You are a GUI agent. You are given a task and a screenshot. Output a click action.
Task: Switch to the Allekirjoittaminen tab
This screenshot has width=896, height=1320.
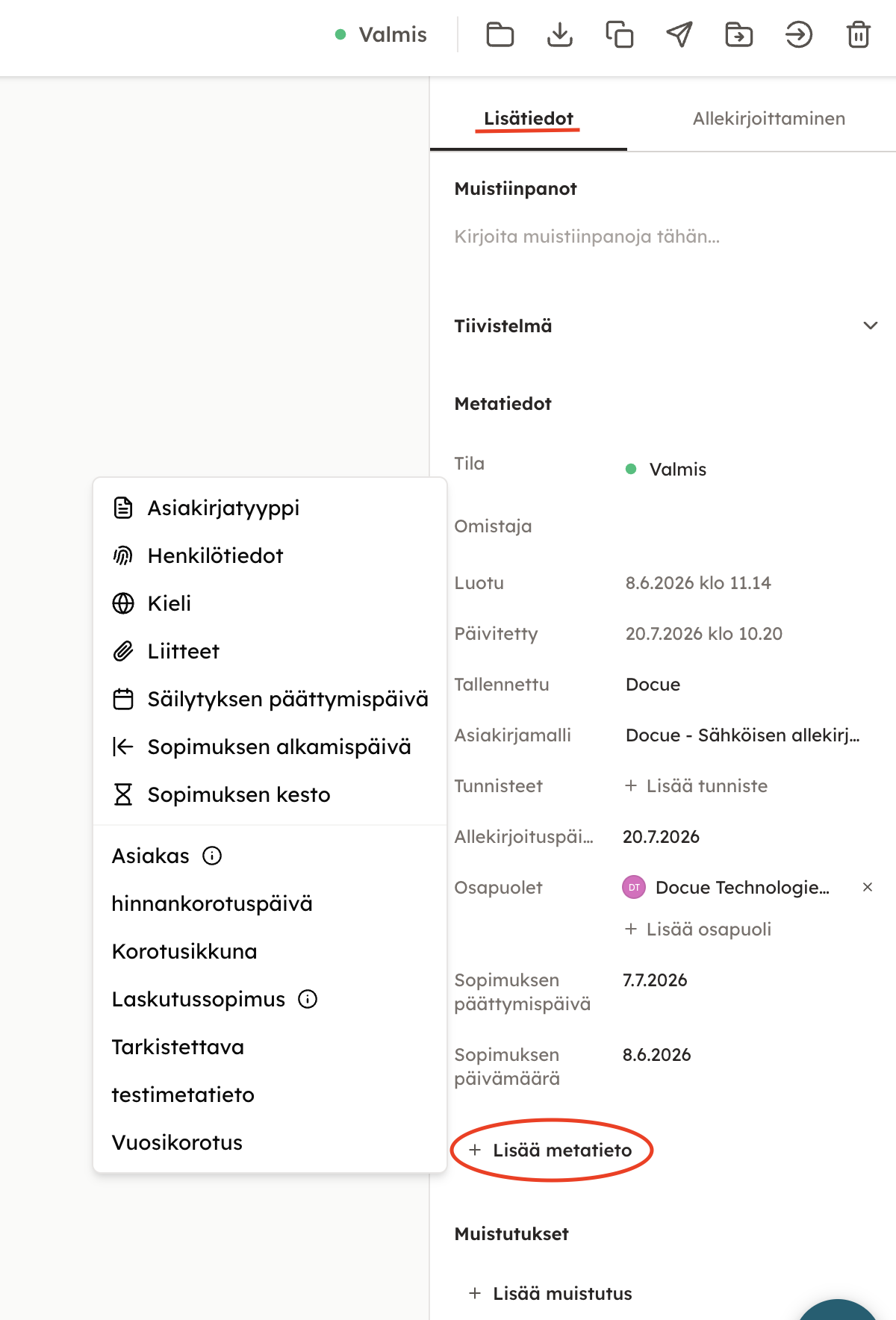pyautogui.click(x=768, y=119)
